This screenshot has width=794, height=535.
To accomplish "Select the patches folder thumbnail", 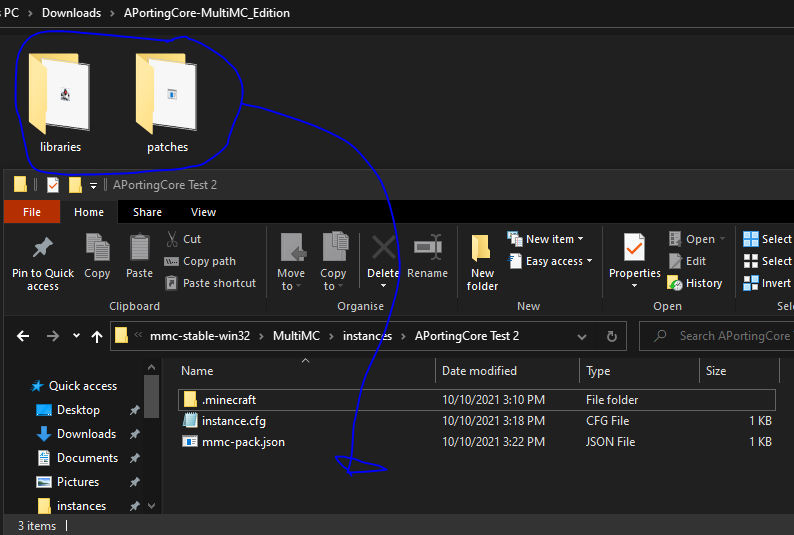I will click(x=167, y=94).
